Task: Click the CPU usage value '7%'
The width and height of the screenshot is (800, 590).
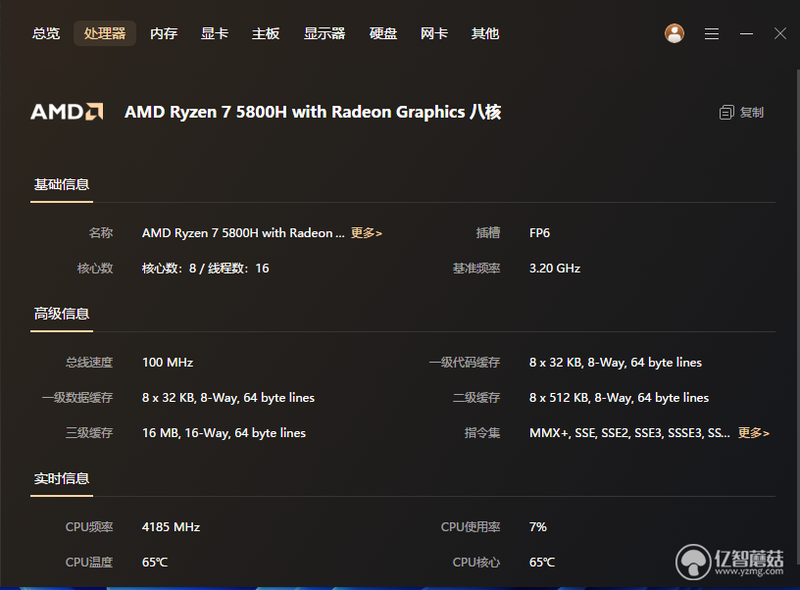Action: coord(538,527)
